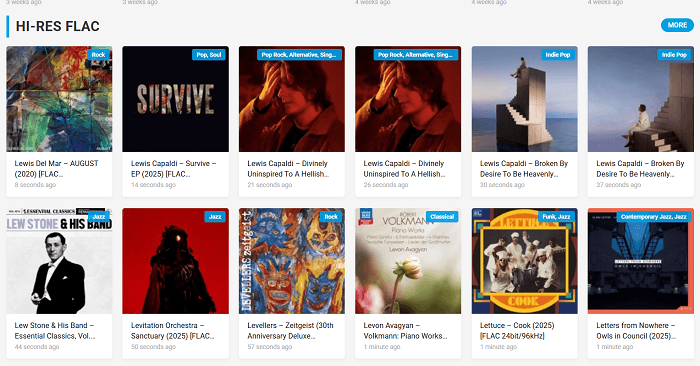700x366 pixels.
Task: Click the '50 seconds ago' timestamp
Action: [x=153, y=347]
